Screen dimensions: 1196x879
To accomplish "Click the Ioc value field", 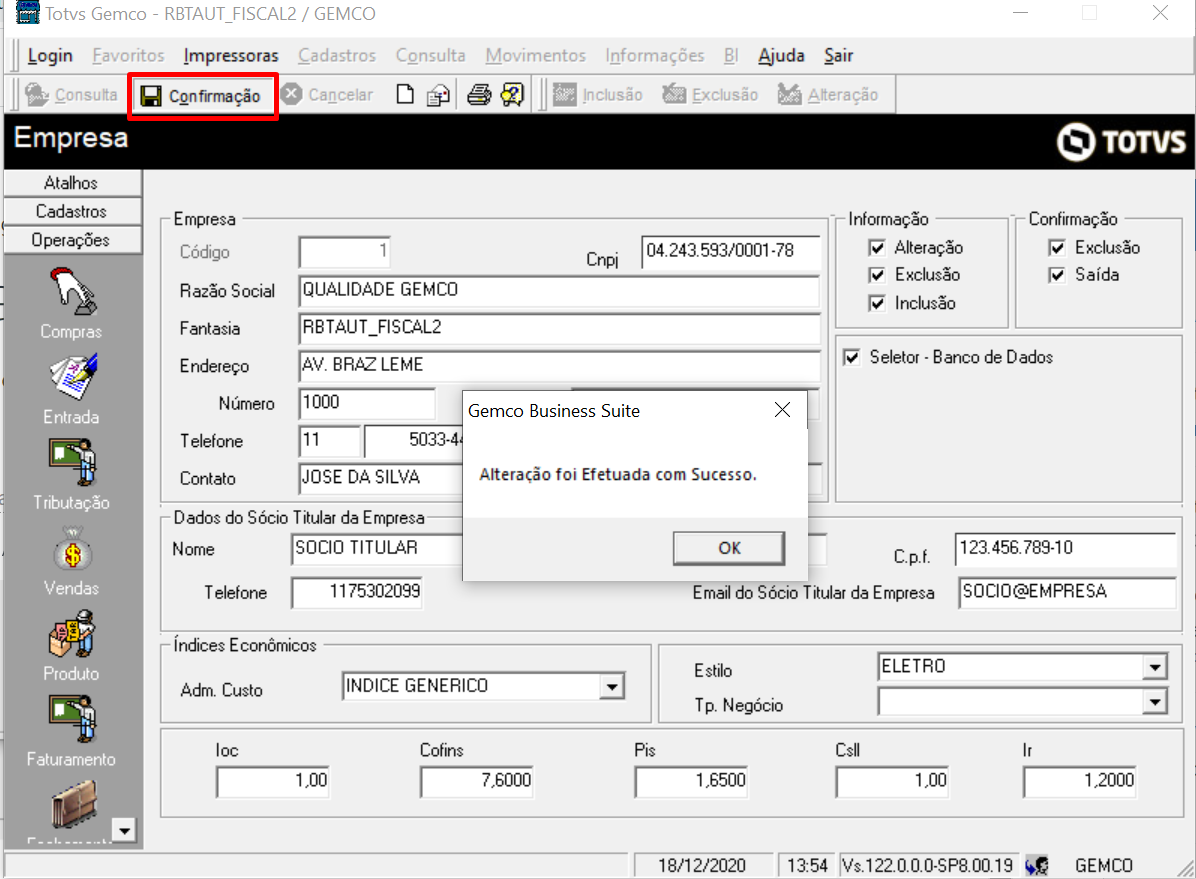I will 273,782.
